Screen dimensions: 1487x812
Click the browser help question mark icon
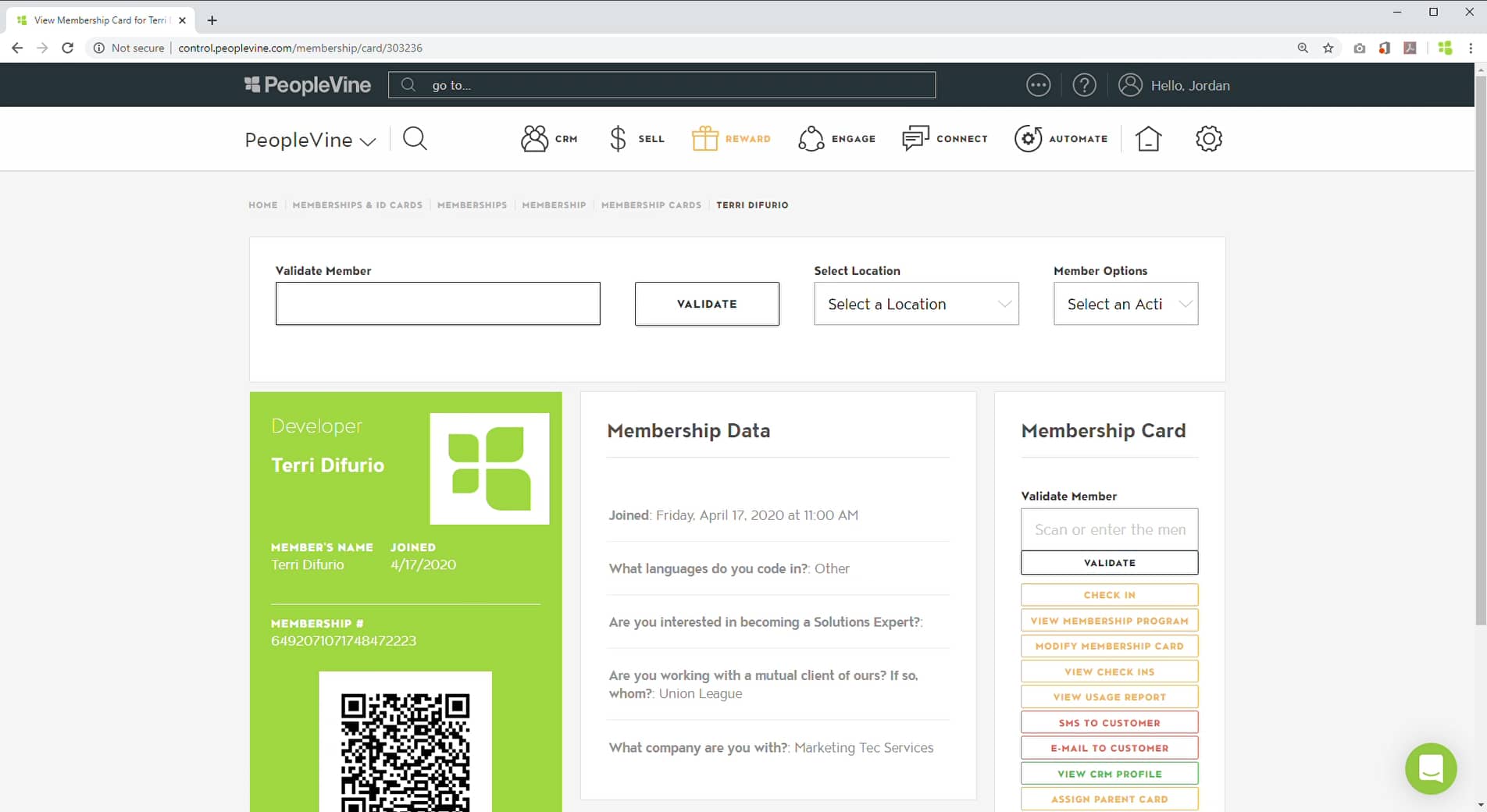(x=1085, y=84)
